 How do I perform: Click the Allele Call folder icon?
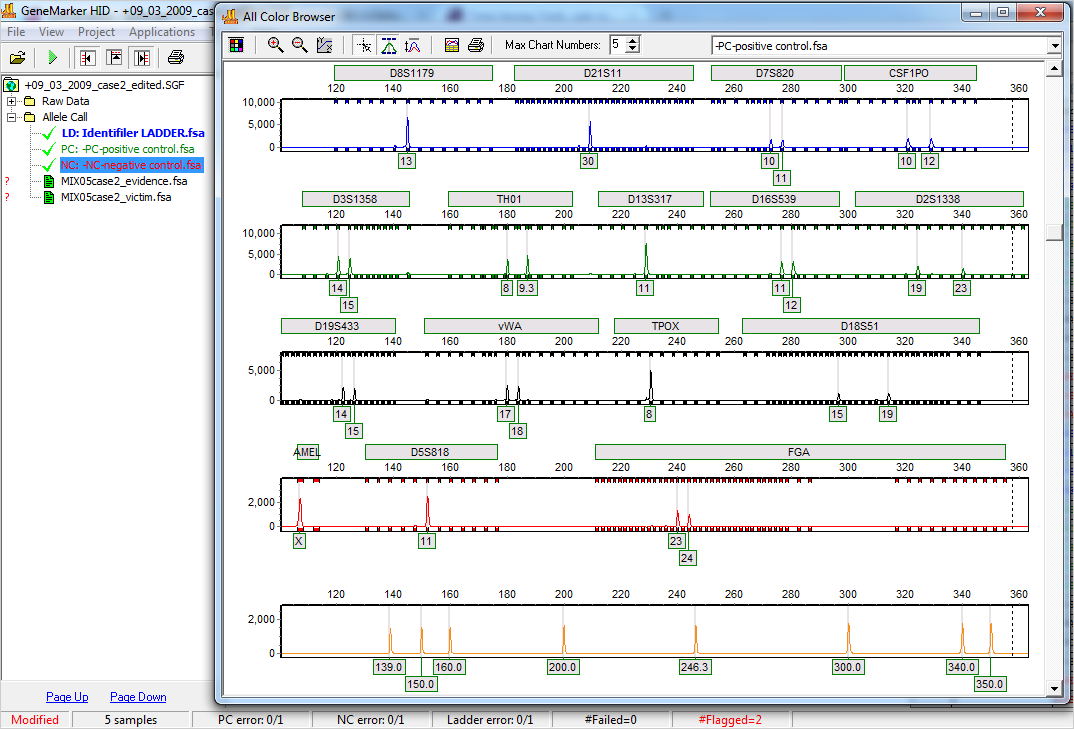point(29,117)
